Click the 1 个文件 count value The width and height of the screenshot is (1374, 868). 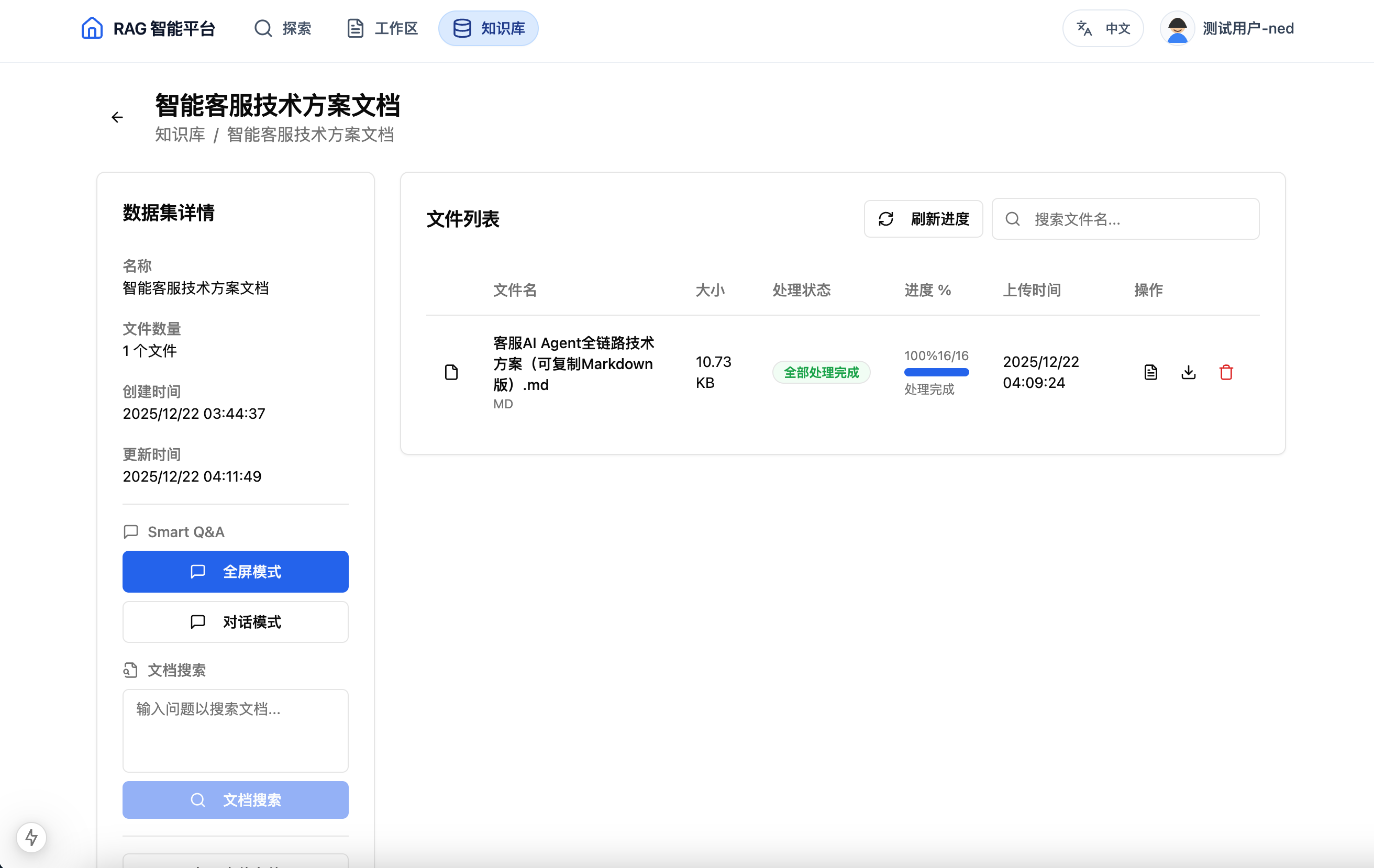150,351
